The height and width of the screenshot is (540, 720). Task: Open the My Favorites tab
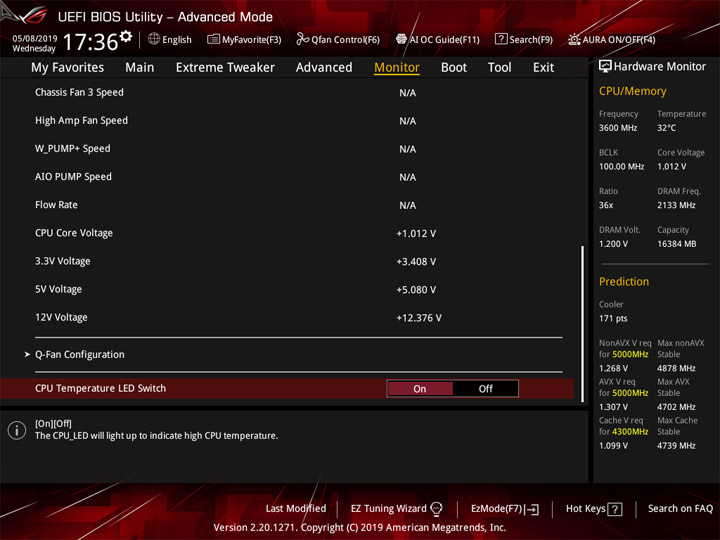pyautogui.click(x=68, y=68)
